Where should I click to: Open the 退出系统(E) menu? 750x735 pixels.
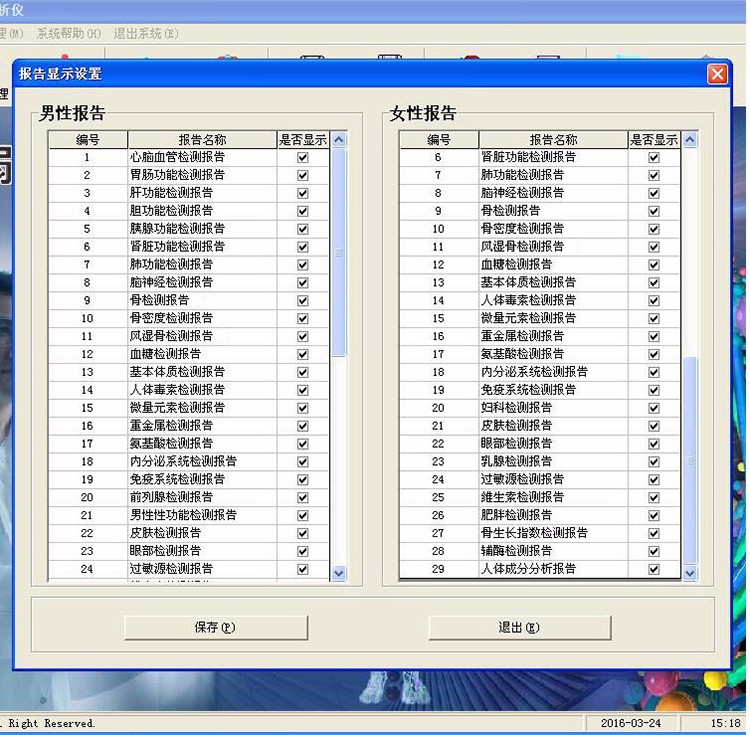[146, 33]
